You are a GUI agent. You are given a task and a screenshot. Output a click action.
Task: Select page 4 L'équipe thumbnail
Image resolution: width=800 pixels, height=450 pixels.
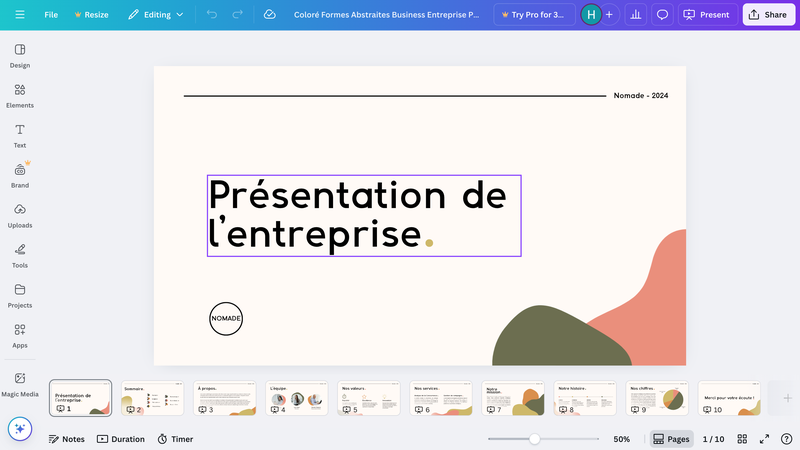pyautogui.click(x=296, y=398)
